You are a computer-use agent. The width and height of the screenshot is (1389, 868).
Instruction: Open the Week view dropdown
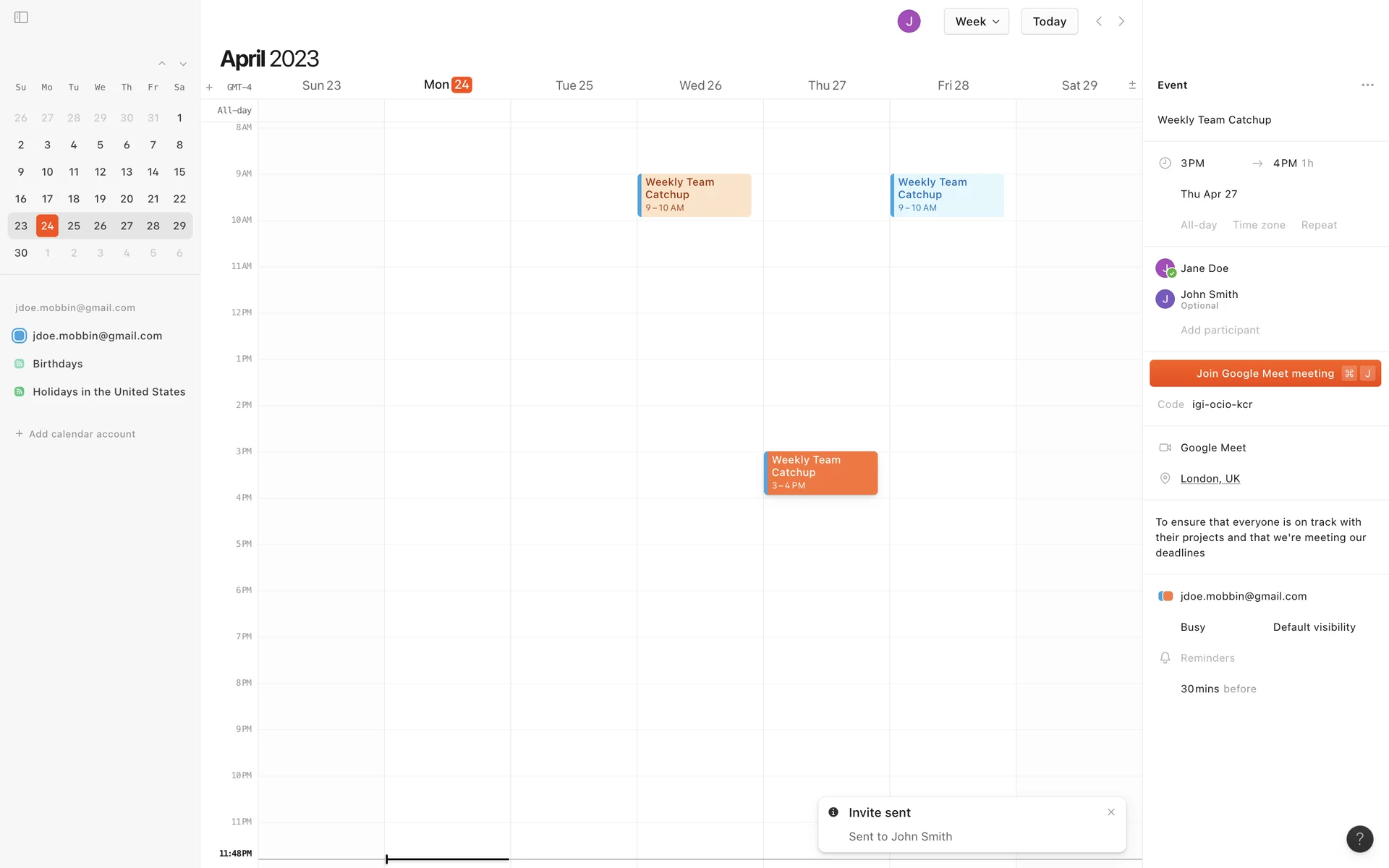pyautogui.click(x=976, y=22)
